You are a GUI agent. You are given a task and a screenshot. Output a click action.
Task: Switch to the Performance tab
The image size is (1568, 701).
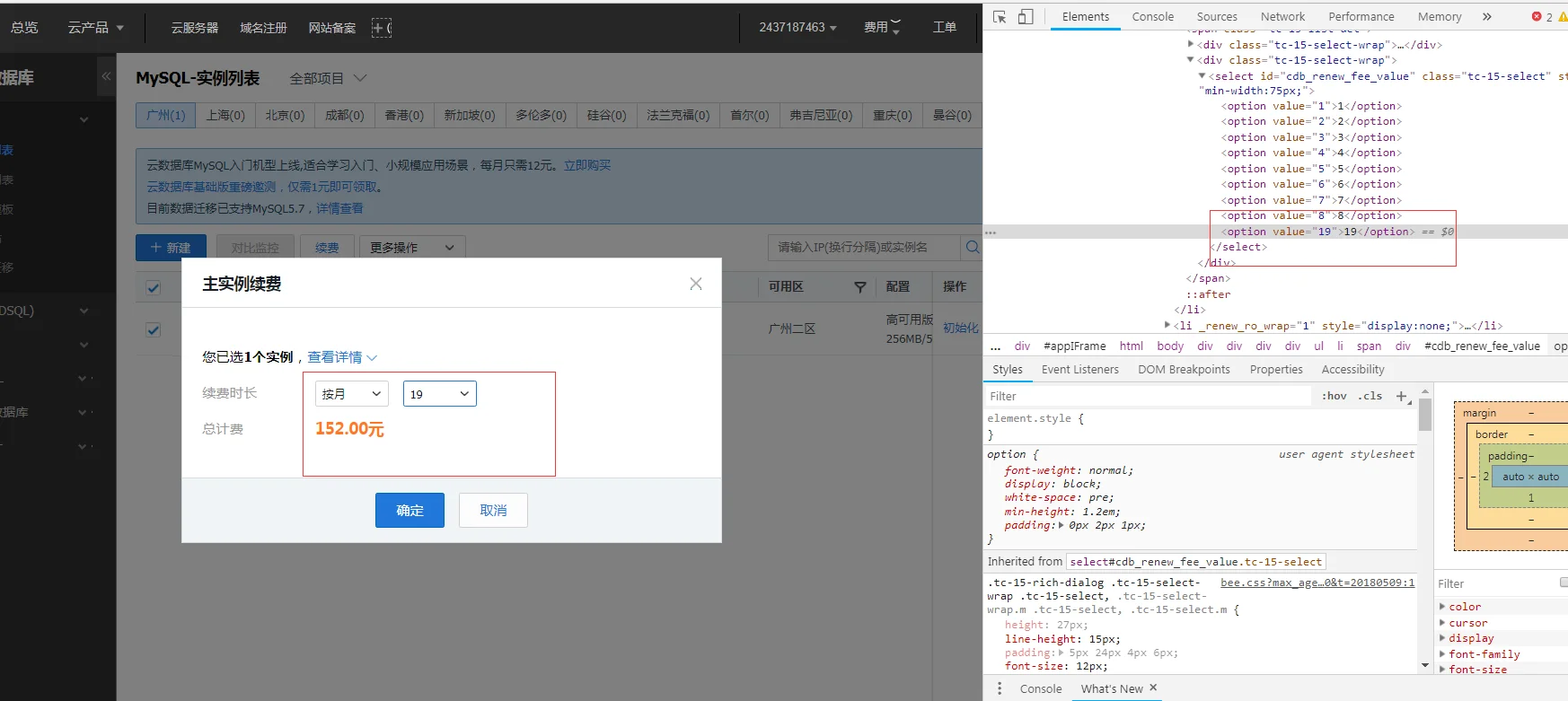[x=1361, y=17]
